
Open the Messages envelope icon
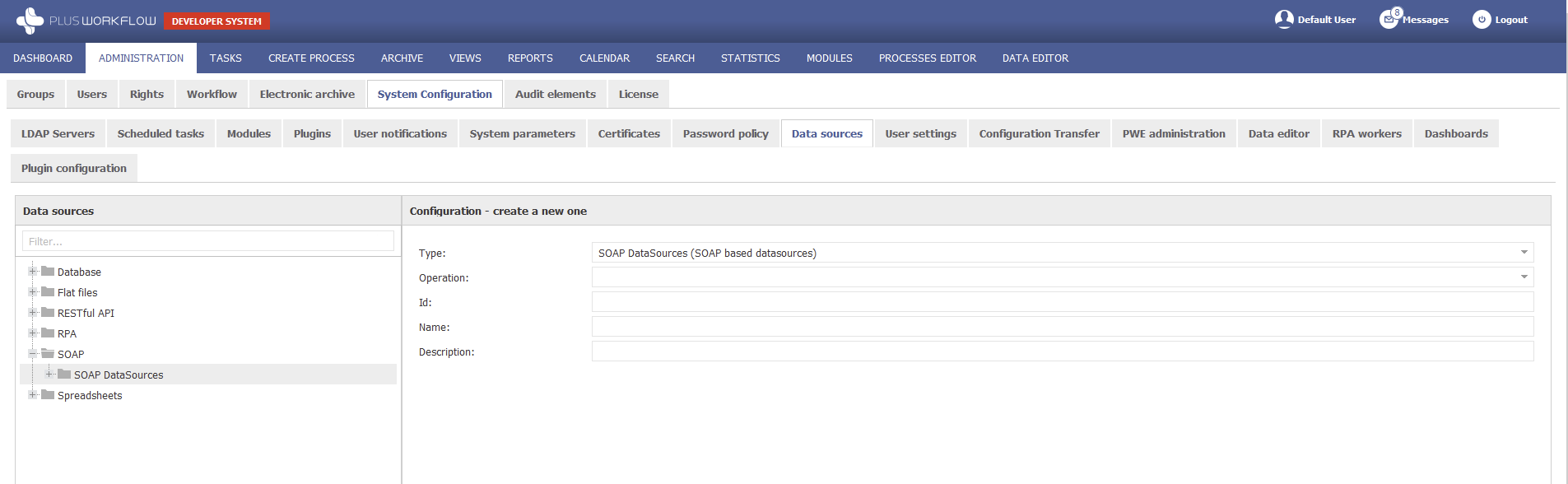coord(1389,20)
